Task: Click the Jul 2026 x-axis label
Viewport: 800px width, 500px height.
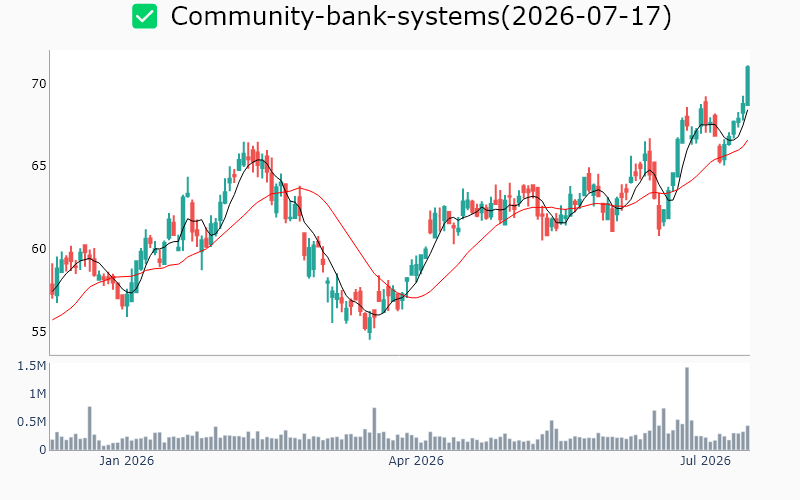Action: [x=705, y=461]
